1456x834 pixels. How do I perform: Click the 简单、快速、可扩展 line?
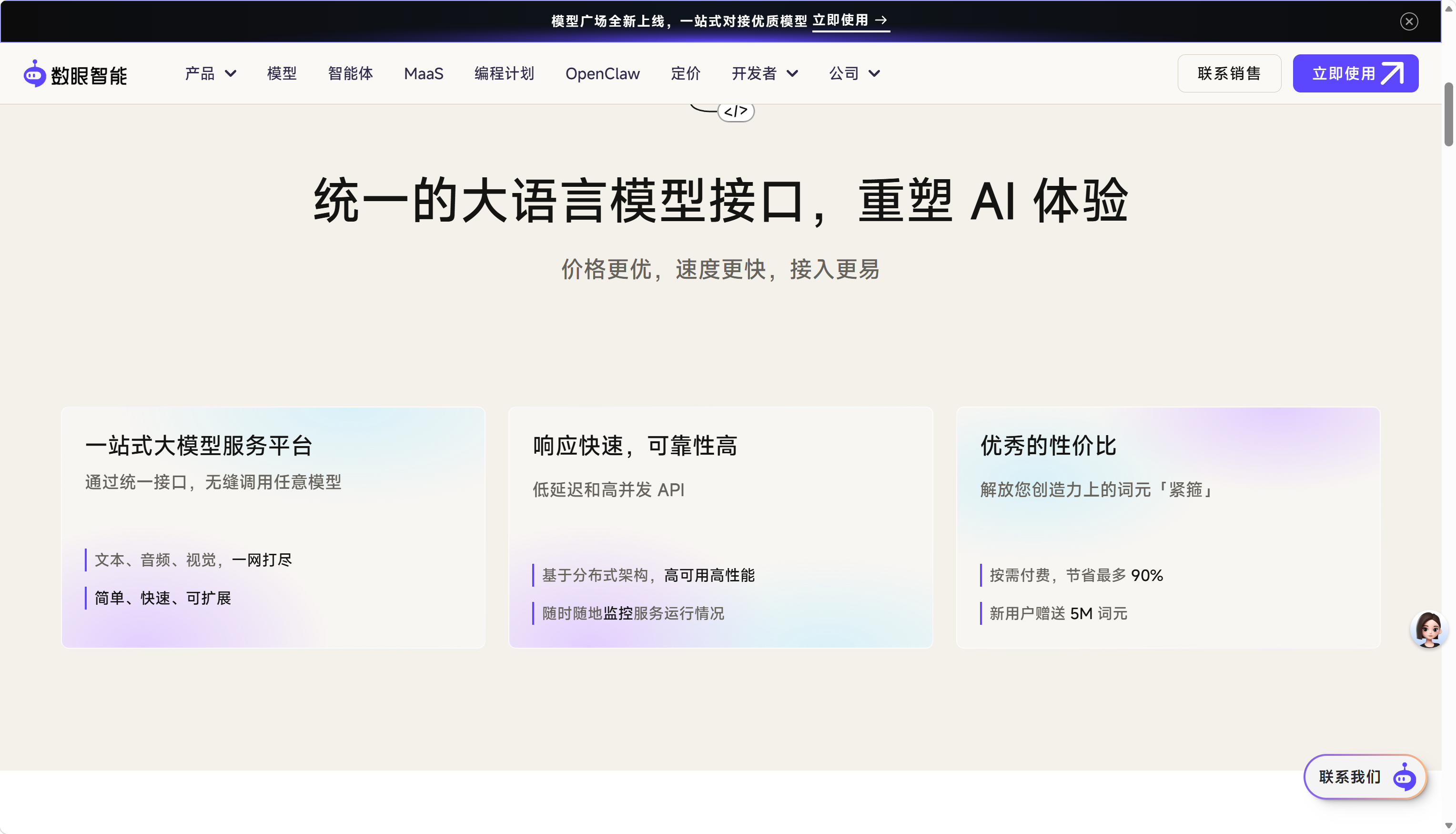pos(163,598)
